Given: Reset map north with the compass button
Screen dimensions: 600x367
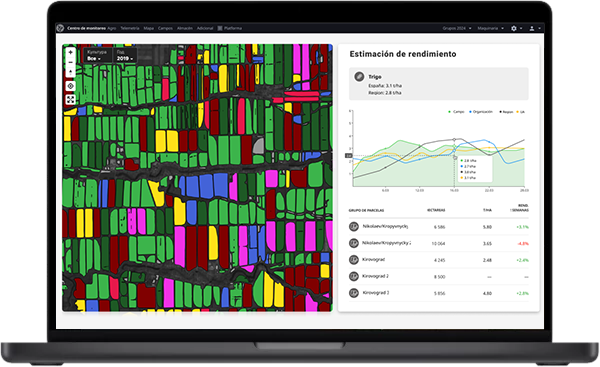Looking at the screenshot, I should pos(70,72).
